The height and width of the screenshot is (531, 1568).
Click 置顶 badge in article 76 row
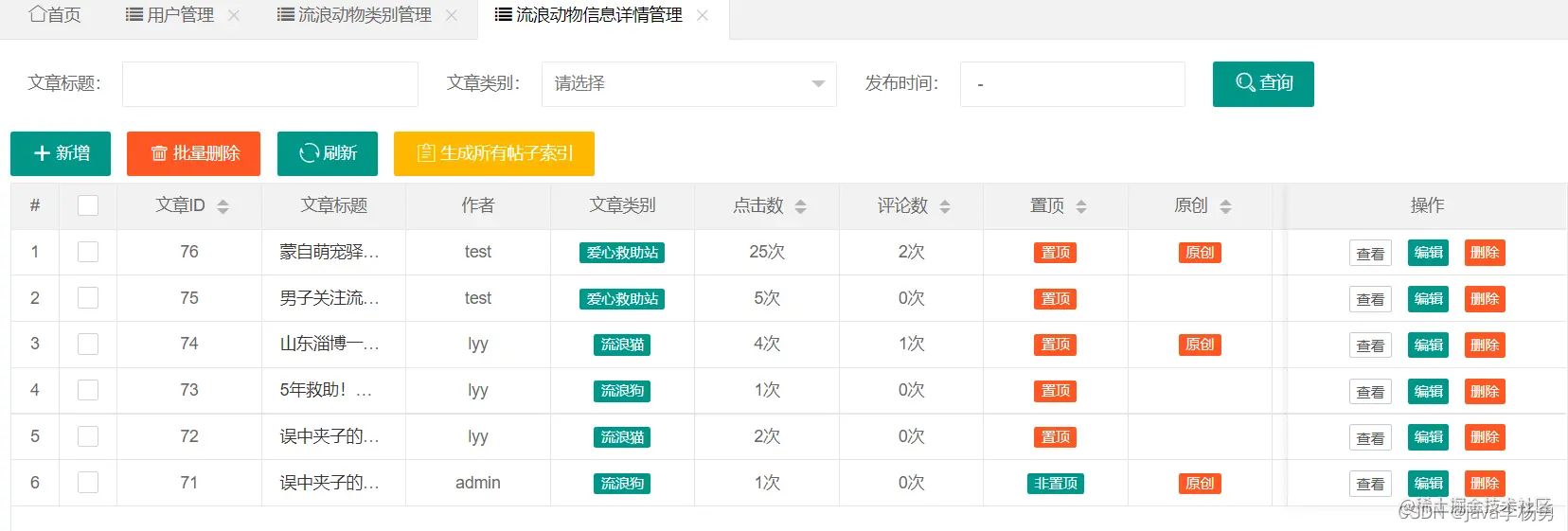[x=1055, y=253]
